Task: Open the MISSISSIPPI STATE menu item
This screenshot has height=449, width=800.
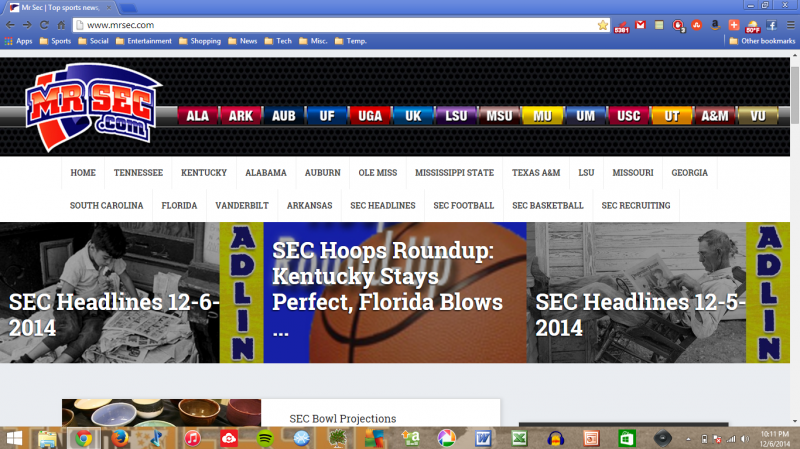Action: point(455,173)
